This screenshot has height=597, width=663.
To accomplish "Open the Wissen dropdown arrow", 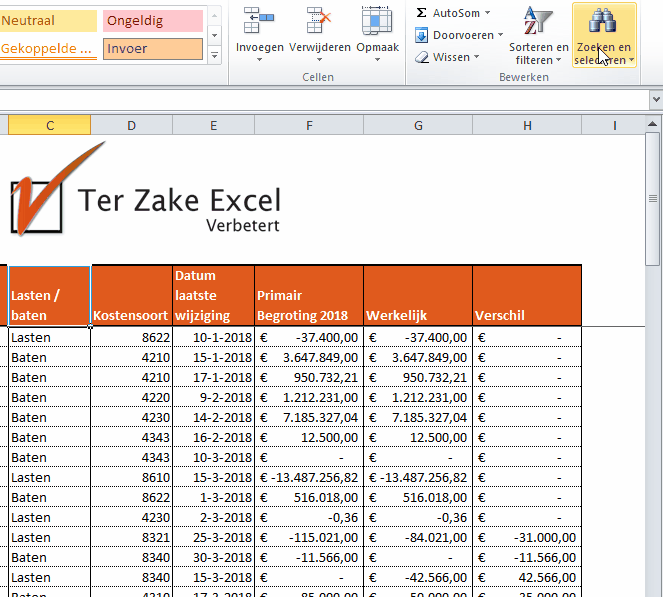I will click(477, 57).
